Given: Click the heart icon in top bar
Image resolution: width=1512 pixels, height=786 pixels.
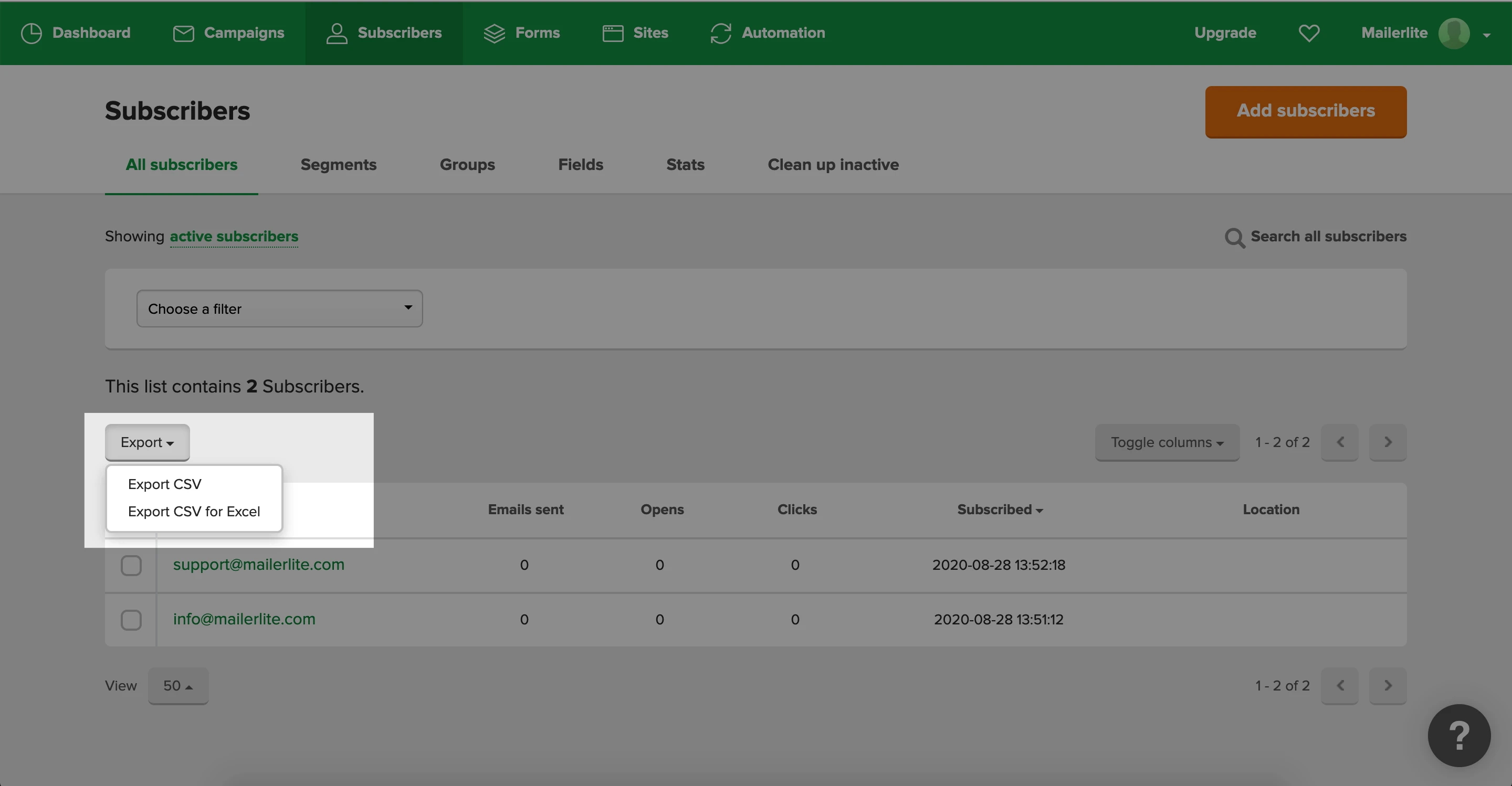Looking at the screenshot, I should [x=1309, y=34].
